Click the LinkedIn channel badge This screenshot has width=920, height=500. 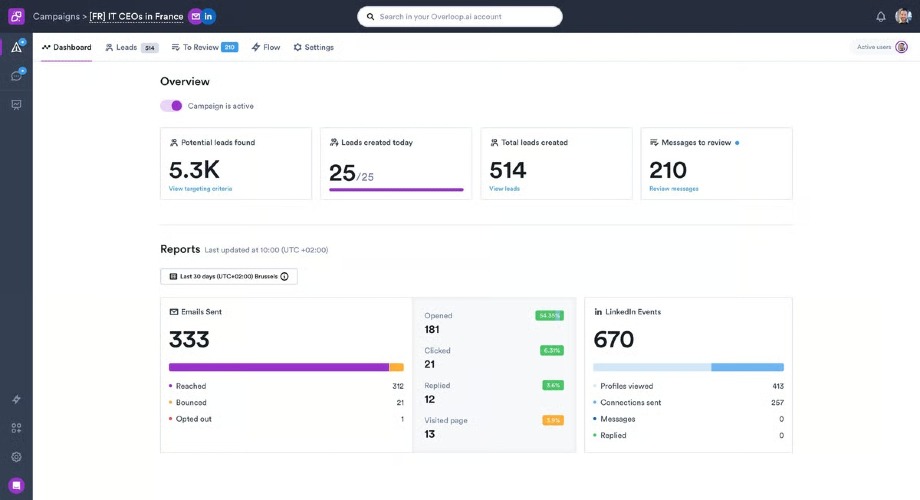[x=208, y=16]
